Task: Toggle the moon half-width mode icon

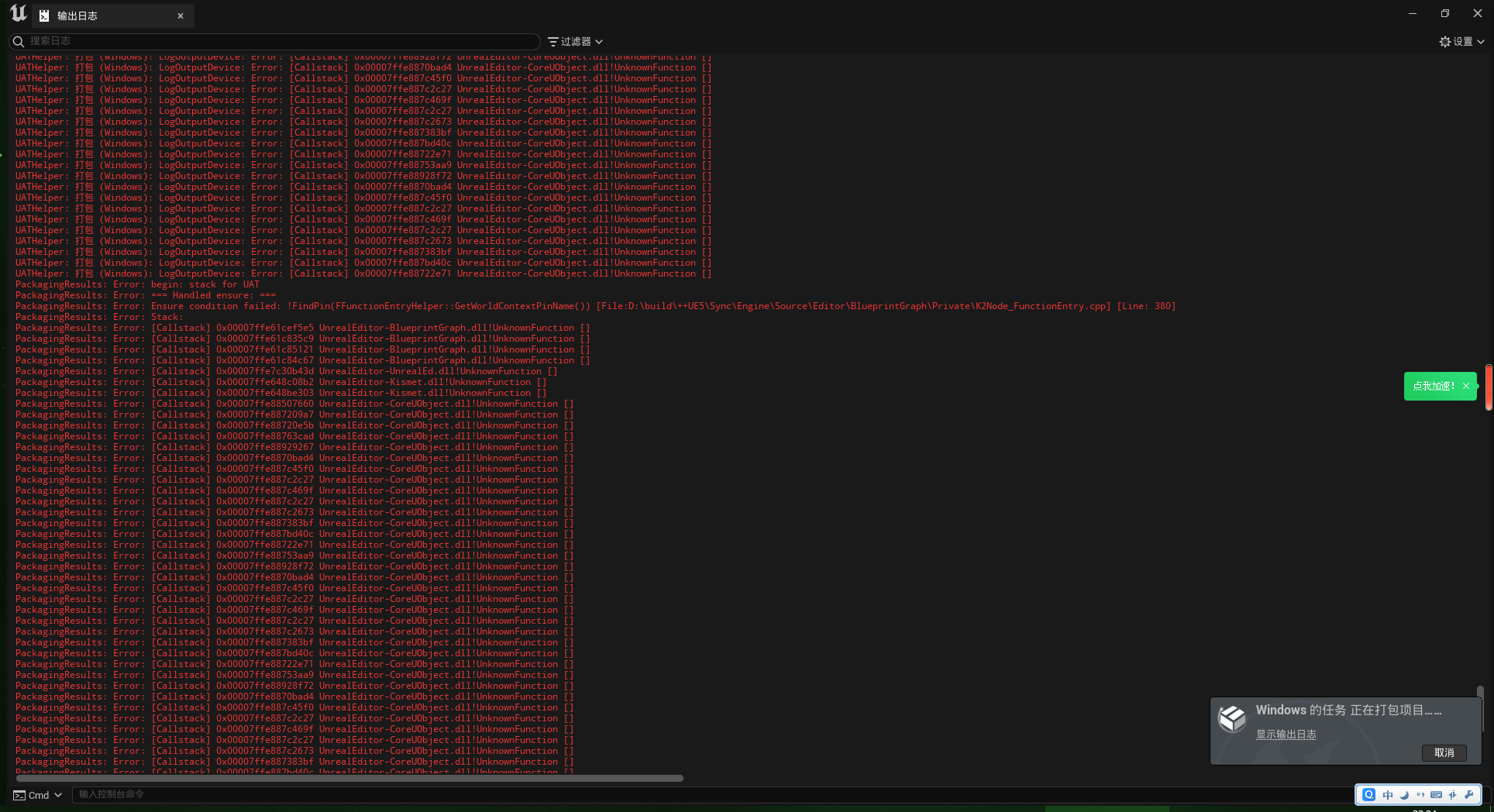Action: click(x=1404, y=795)
